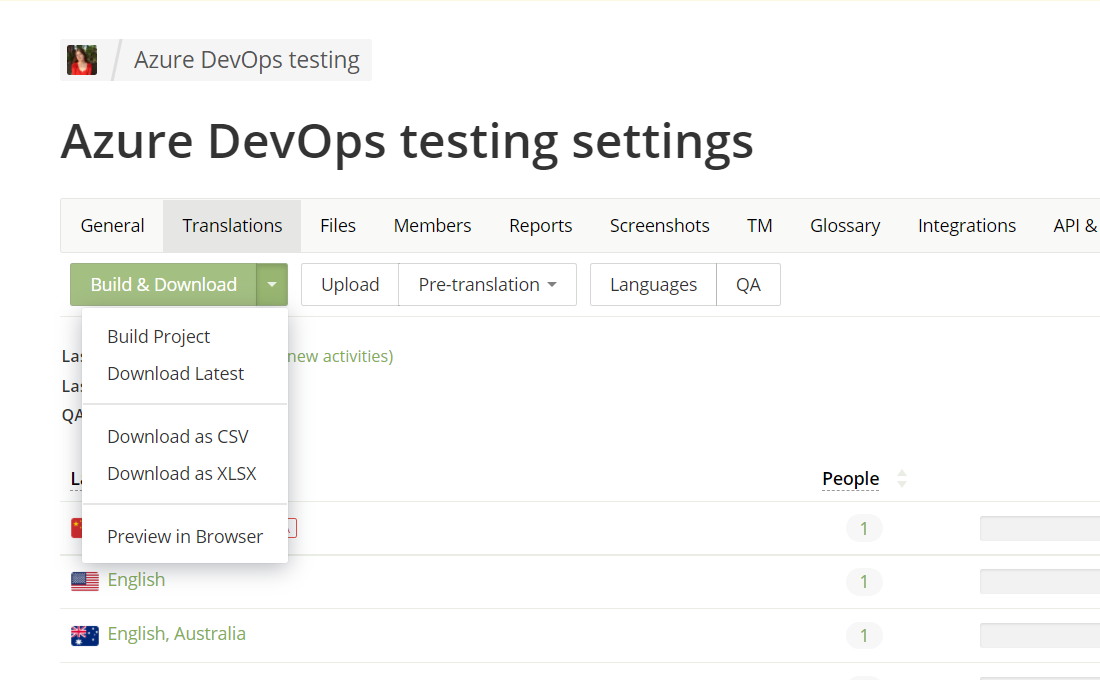The height and width of the screenshot is (680, 1100).
Task: Click the United States flag icon
Action: (x=85, y=581)
